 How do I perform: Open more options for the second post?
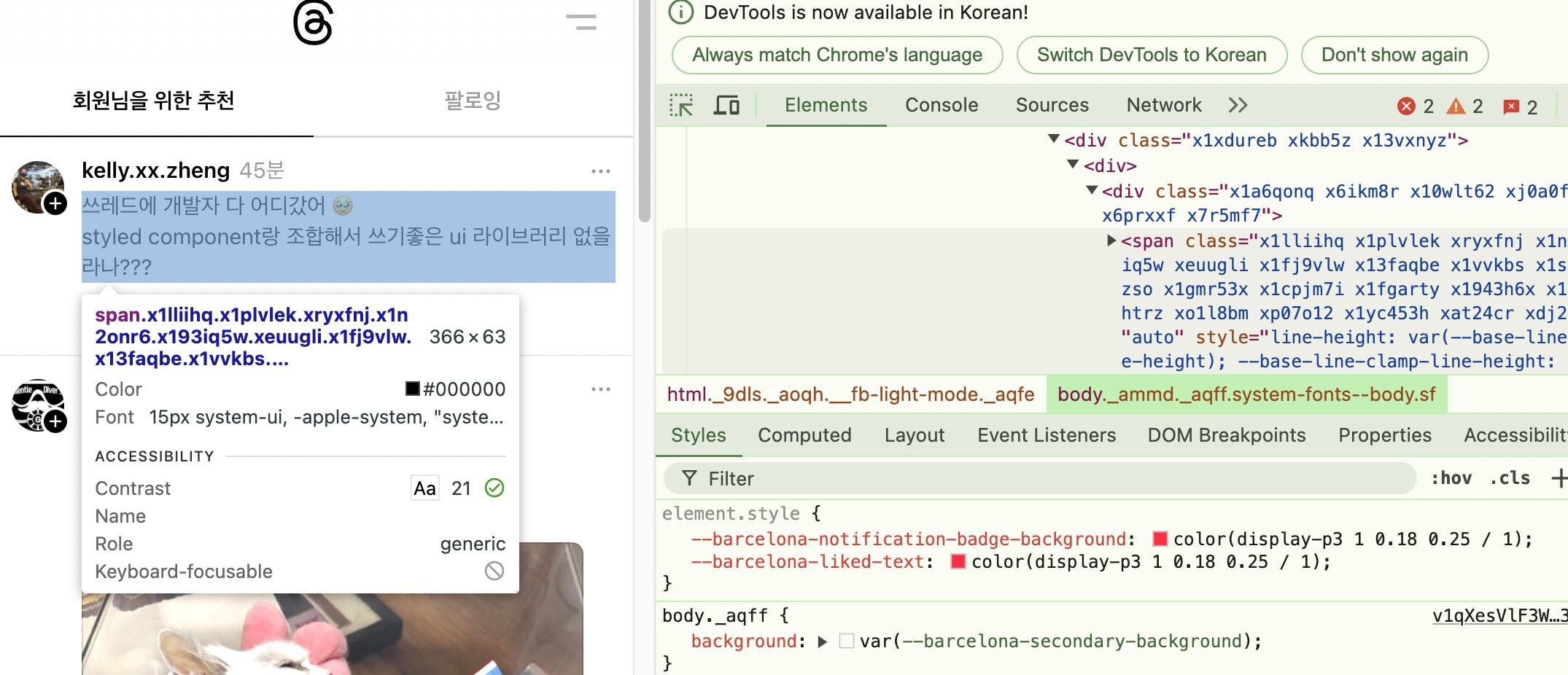601,389
